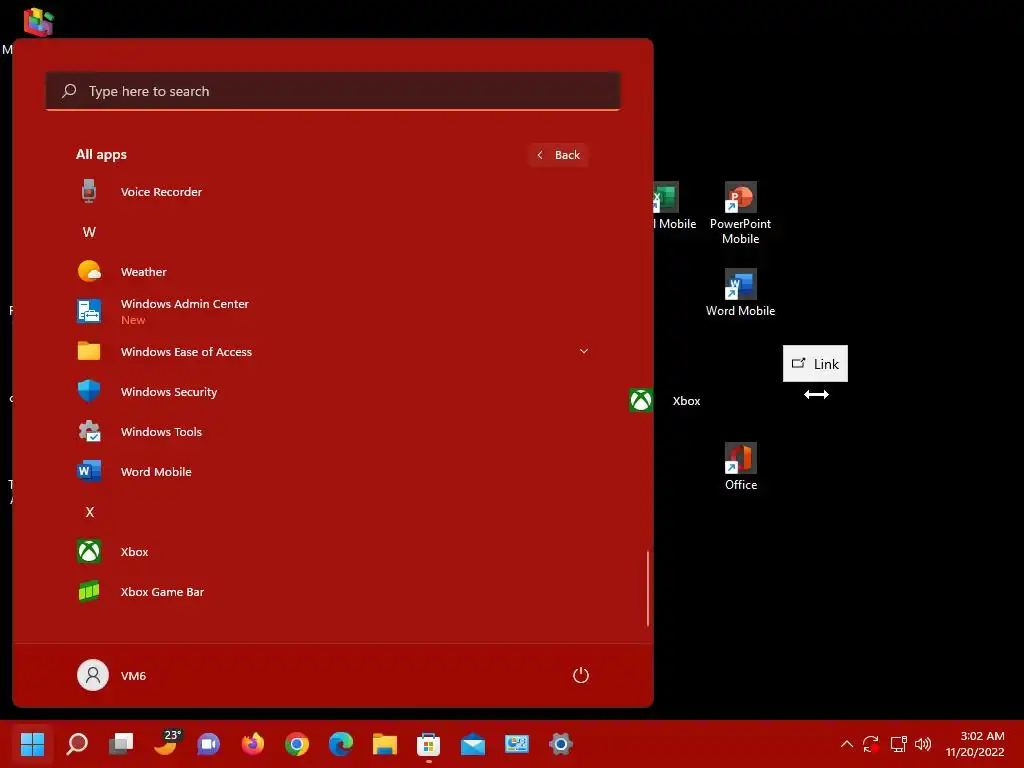Viewport: 1024px width, 768px height.
Task: Open the power options button
Action: click(x=581, y=675)
